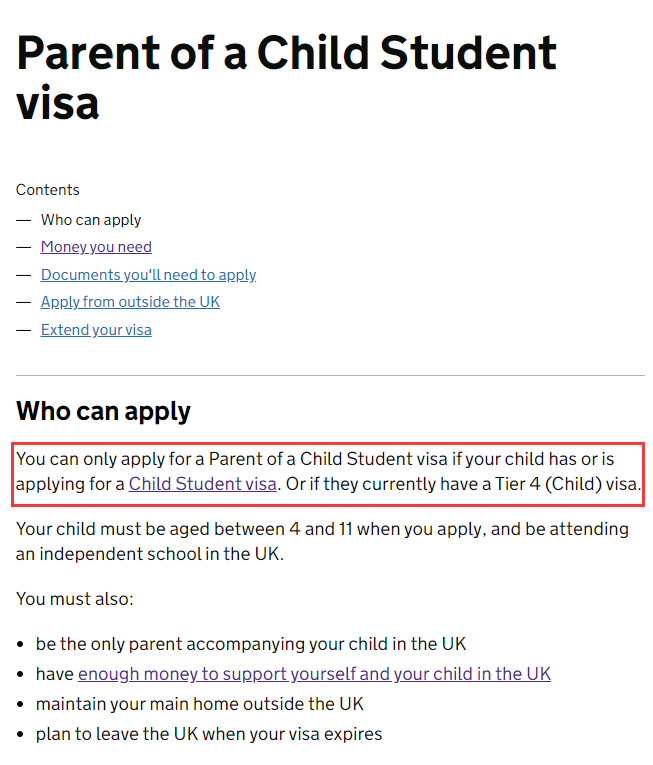Click the 'be the only parent accompanying' bullet
Viewport: 653px width, 765px height.
point(251,644)
